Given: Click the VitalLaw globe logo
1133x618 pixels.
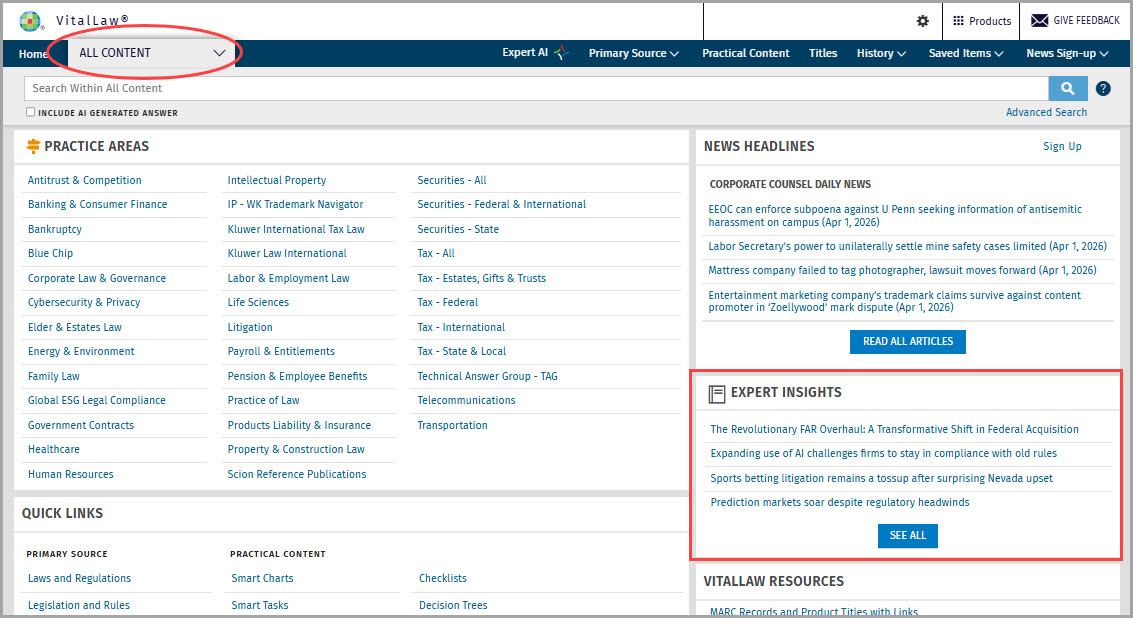Looking at the screenshot, I should point(30,21).
